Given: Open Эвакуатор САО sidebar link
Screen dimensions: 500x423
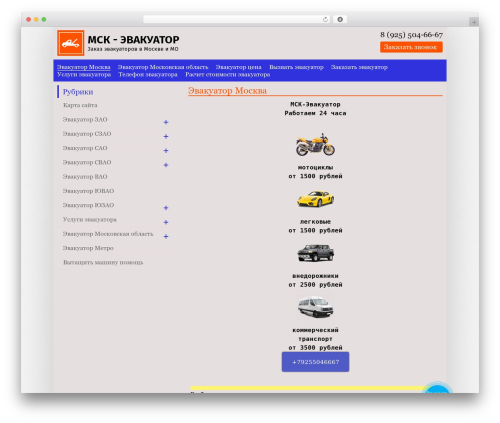Looking at the screenshot, I should pos(85,148).
